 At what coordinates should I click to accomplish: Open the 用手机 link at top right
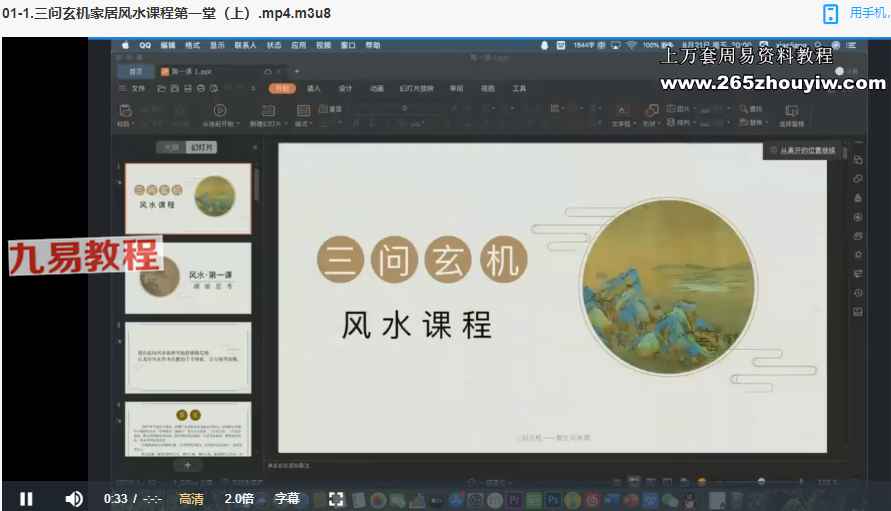tap(869, 13)
